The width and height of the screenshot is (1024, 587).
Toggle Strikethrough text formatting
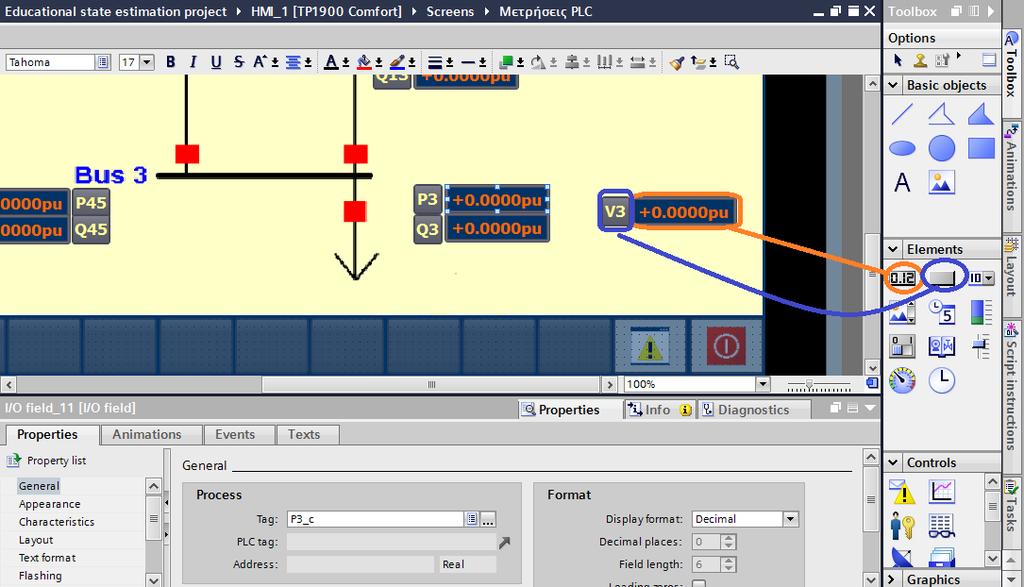pos(239,62)
